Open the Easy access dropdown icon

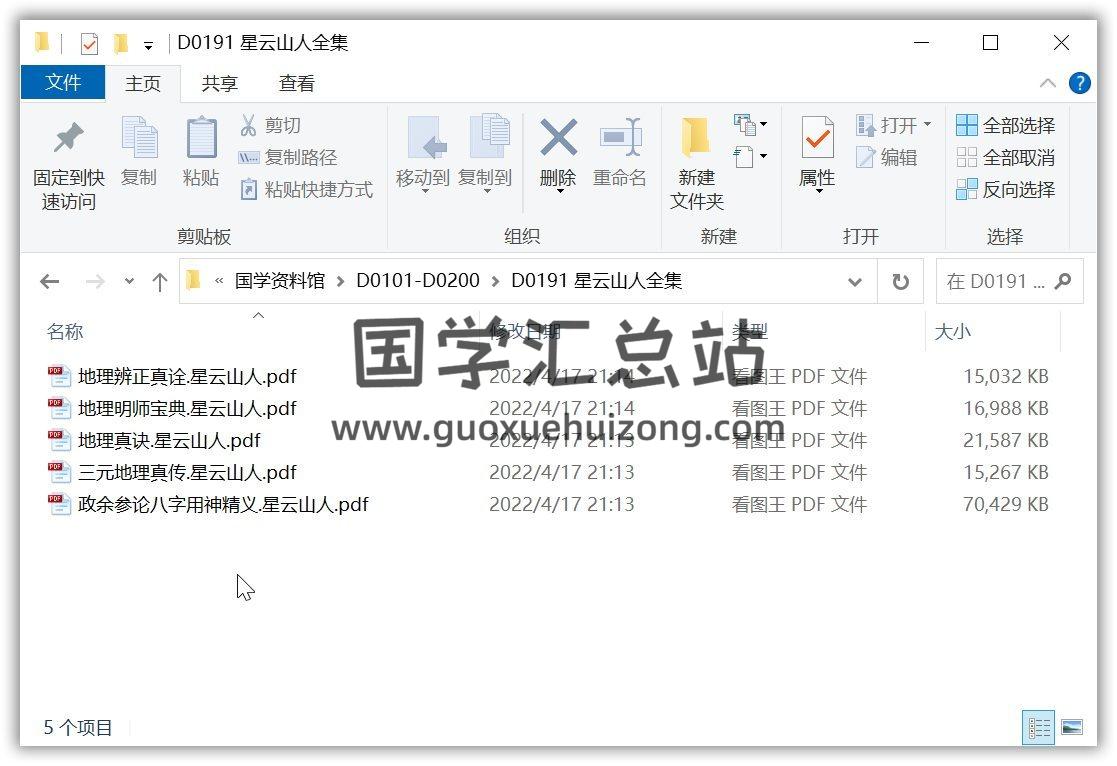[x=750, y=156]
